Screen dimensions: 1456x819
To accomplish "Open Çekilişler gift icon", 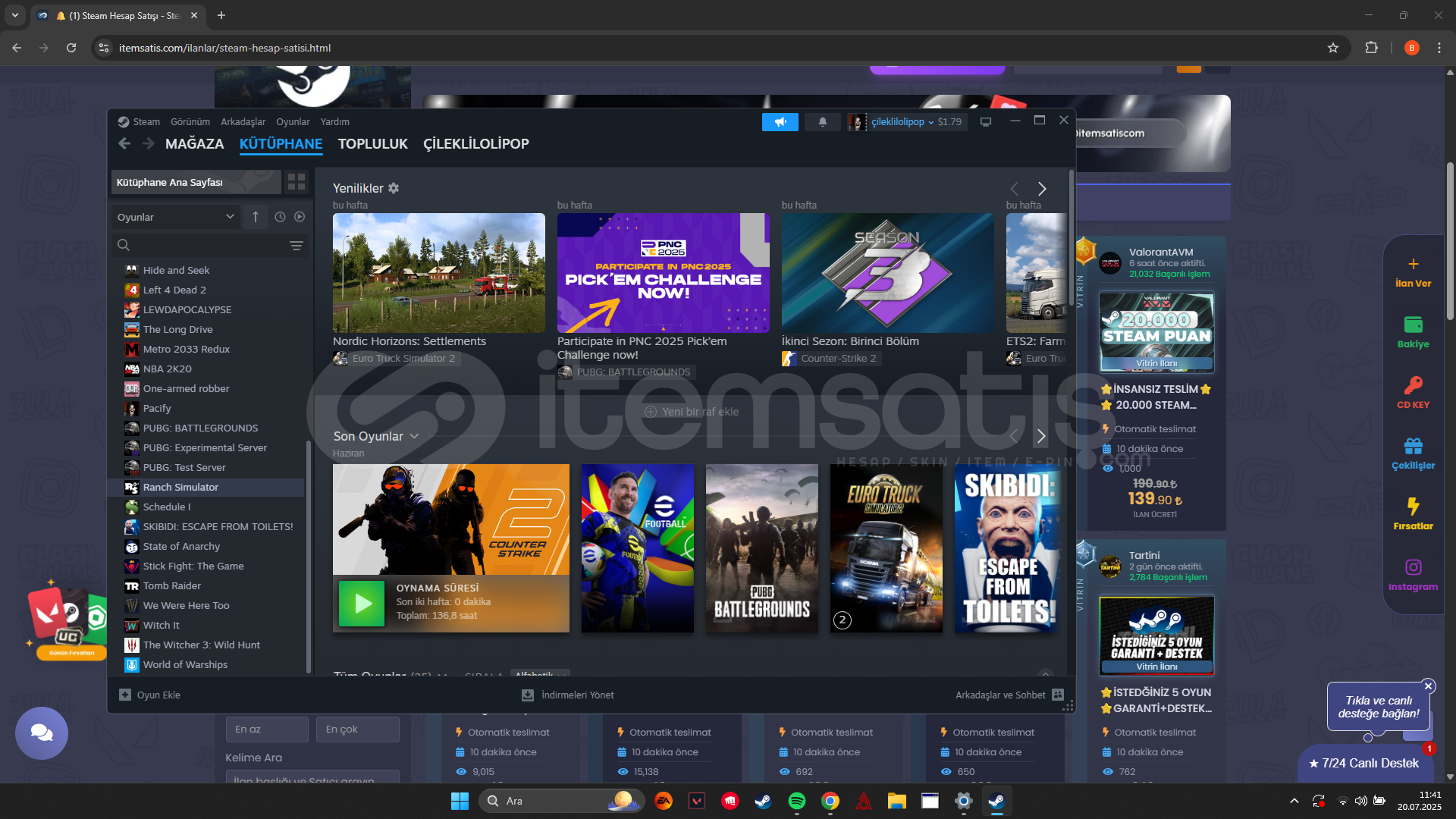I will [1414, 446].
